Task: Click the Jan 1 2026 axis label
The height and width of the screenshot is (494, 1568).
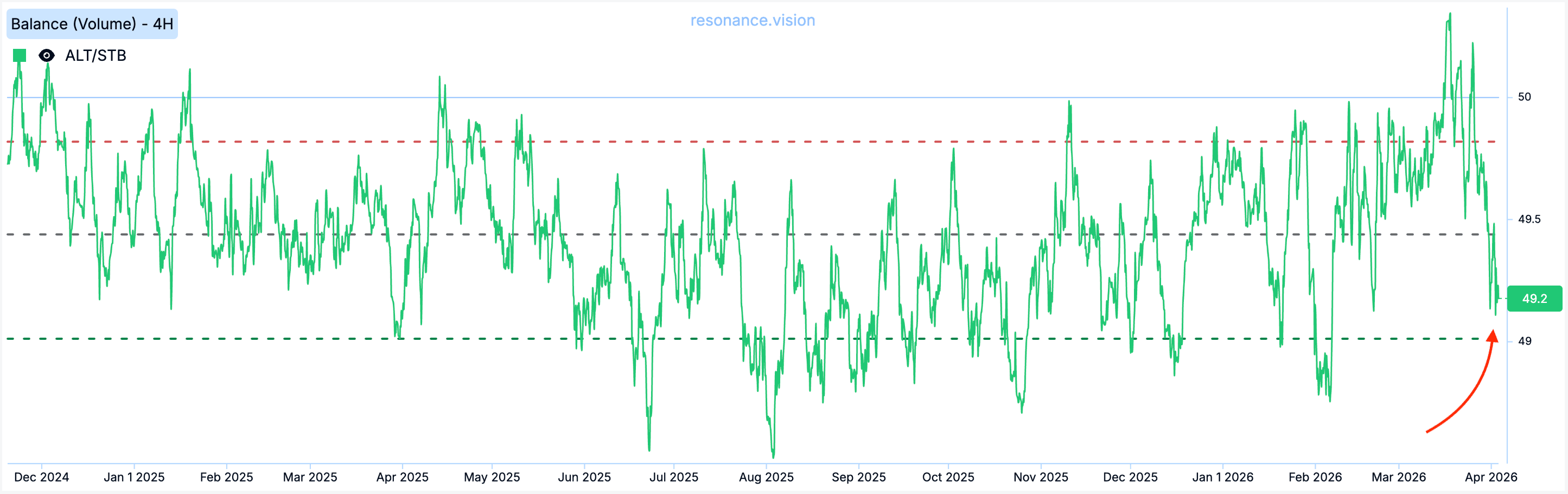Action: pyautogui.click(x=1222, y=477)
